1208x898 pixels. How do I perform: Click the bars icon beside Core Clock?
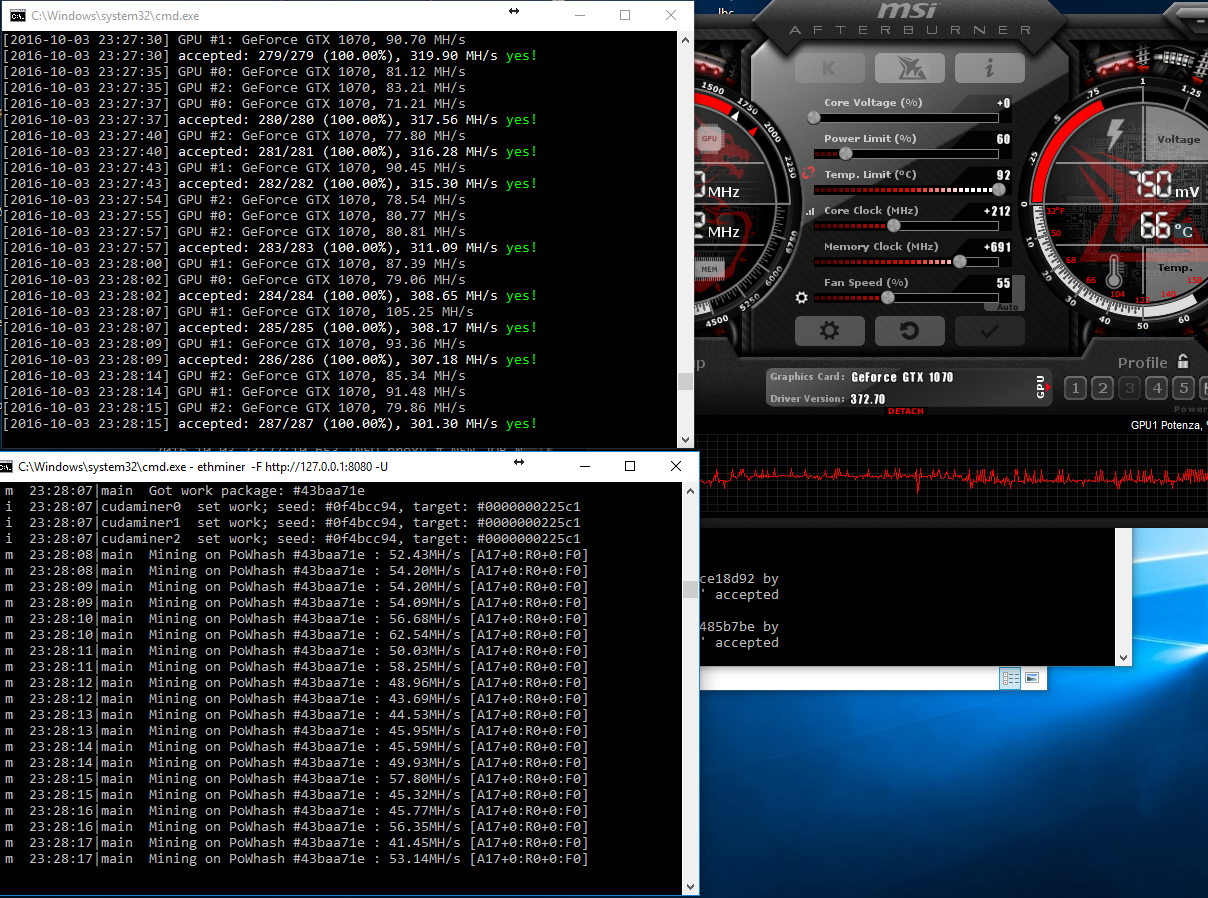tap(808, 211)
